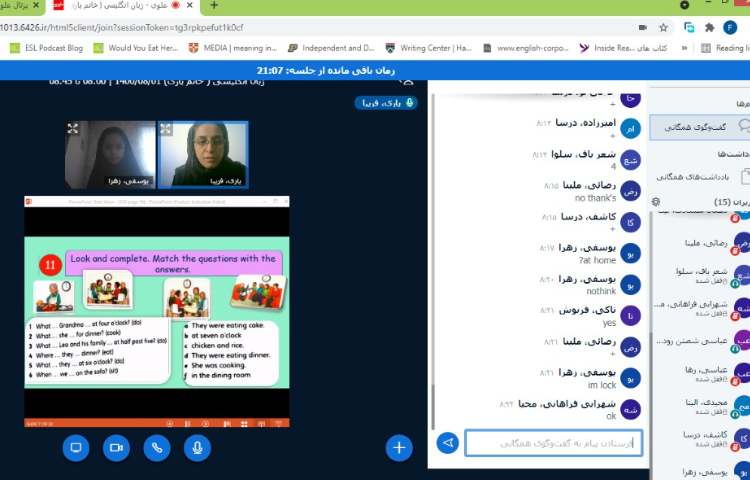Image resolution: width=750 pixels, height=480 pixels.
Task: Send the chat message with arrow button
Action: (x=448, y=442)
